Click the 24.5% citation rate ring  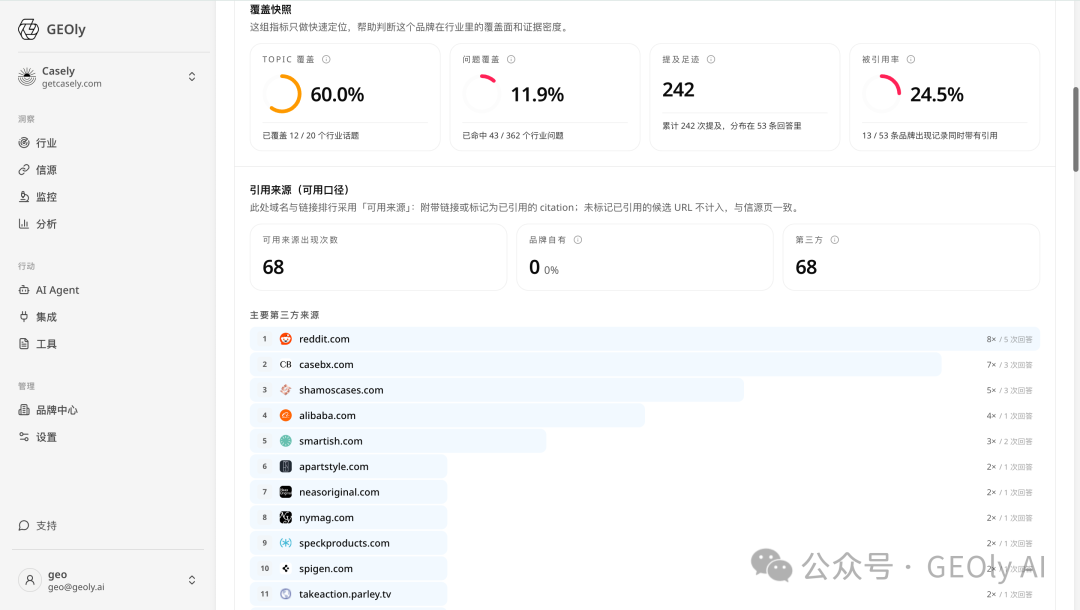882,94
